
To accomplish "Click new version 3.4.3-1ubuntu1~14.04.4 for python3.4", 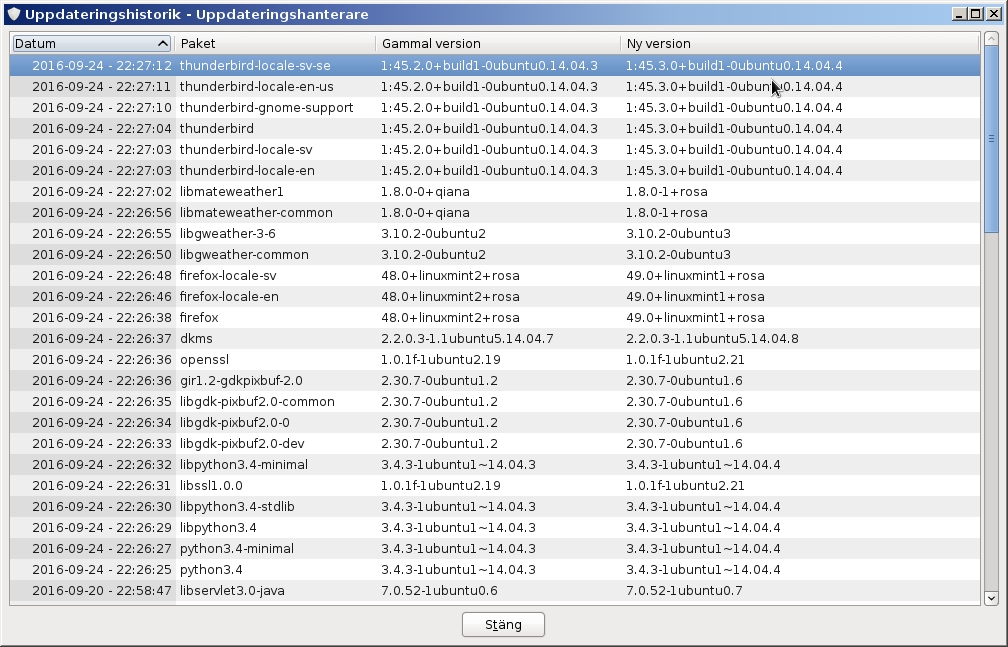I will (703, 570).
